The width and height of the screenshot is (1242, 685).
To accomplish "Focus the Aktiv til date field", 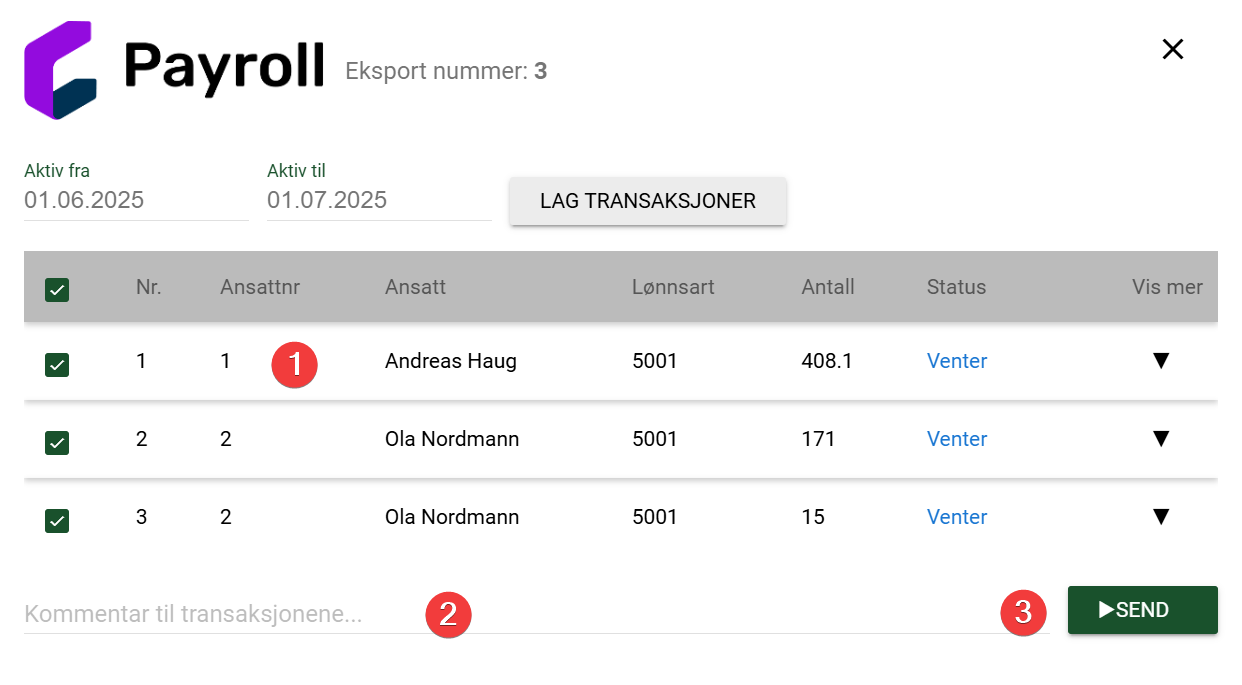I will click(x=379, y=200).
